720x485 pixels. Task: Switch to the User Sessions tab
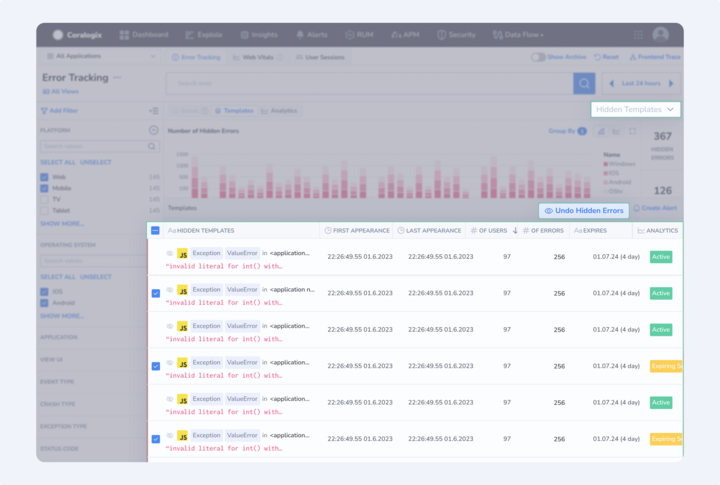coord(320,57)
